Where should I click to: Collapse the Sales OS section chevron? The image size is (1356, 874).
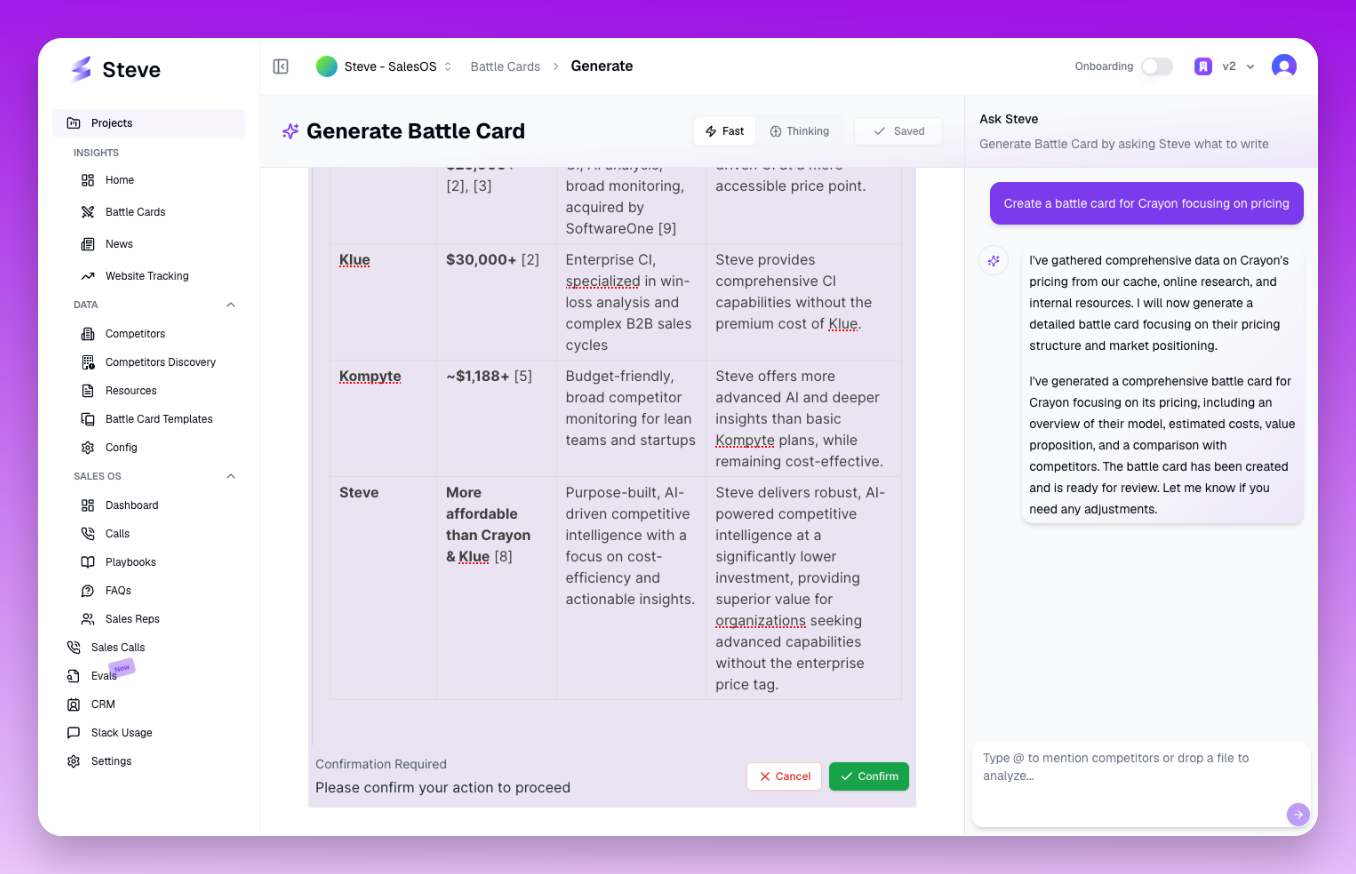pos(231,477)
